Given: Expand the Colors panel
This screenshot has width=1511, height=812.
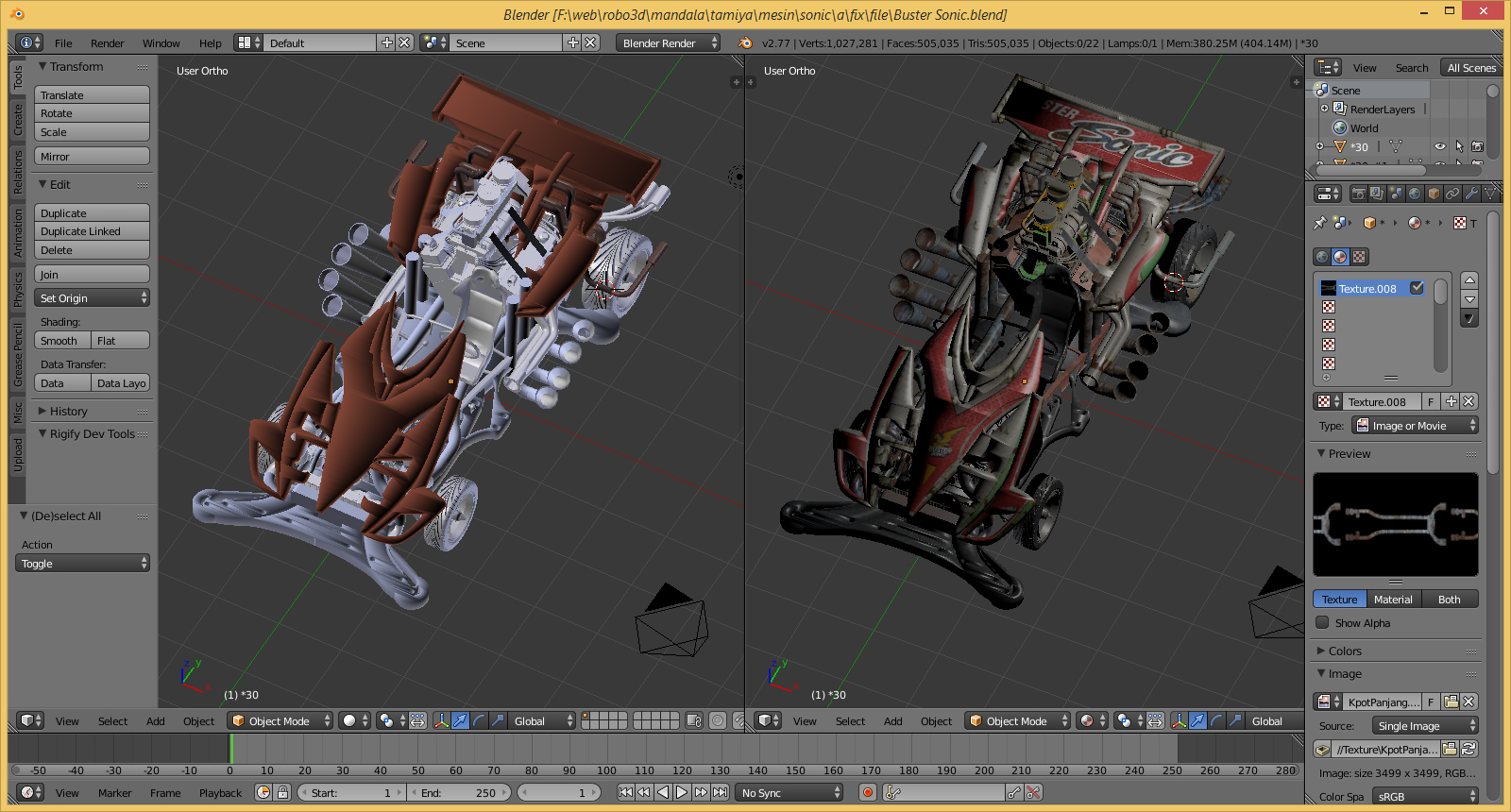Looking at the screenshot, I should 1345,651.
